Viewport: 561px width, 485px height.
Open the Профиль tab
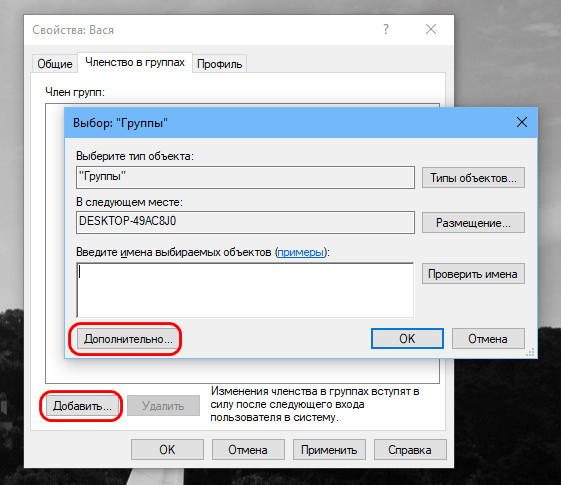pos(219,64)
